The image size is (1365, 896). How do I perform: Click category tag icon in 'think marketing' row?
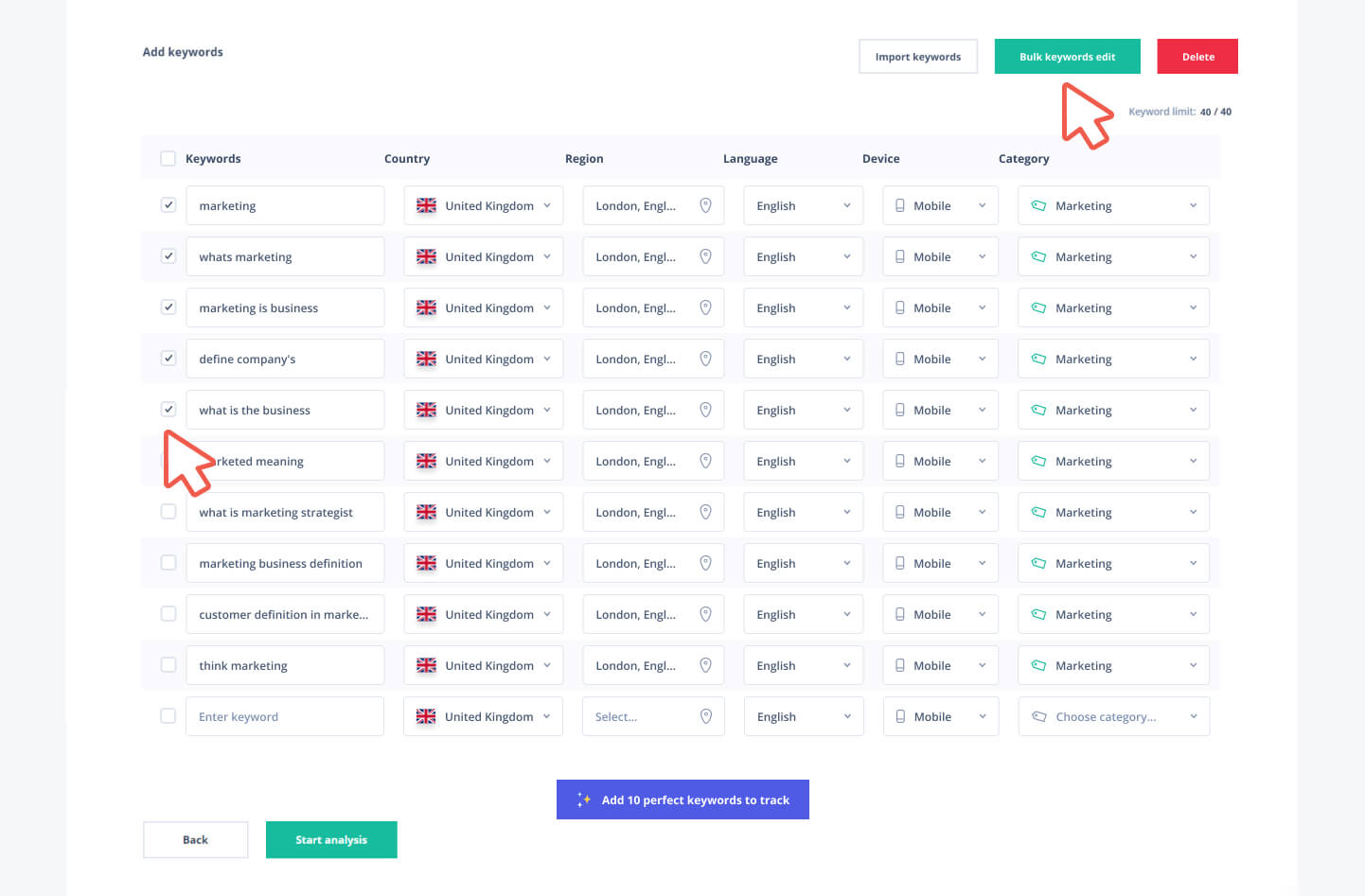point(1038,665)
